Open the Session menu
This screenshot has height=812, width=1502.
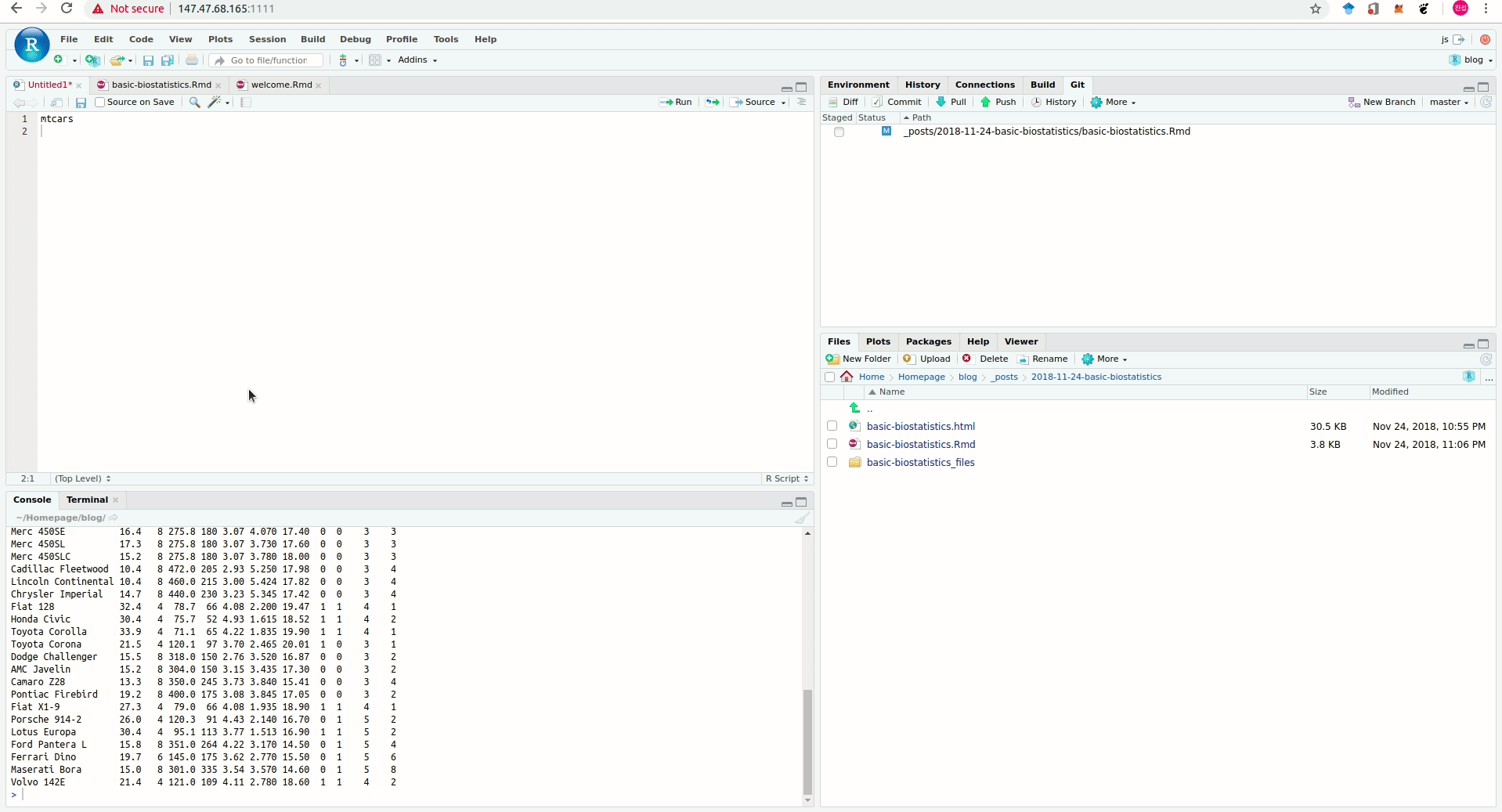coord(267,39)
